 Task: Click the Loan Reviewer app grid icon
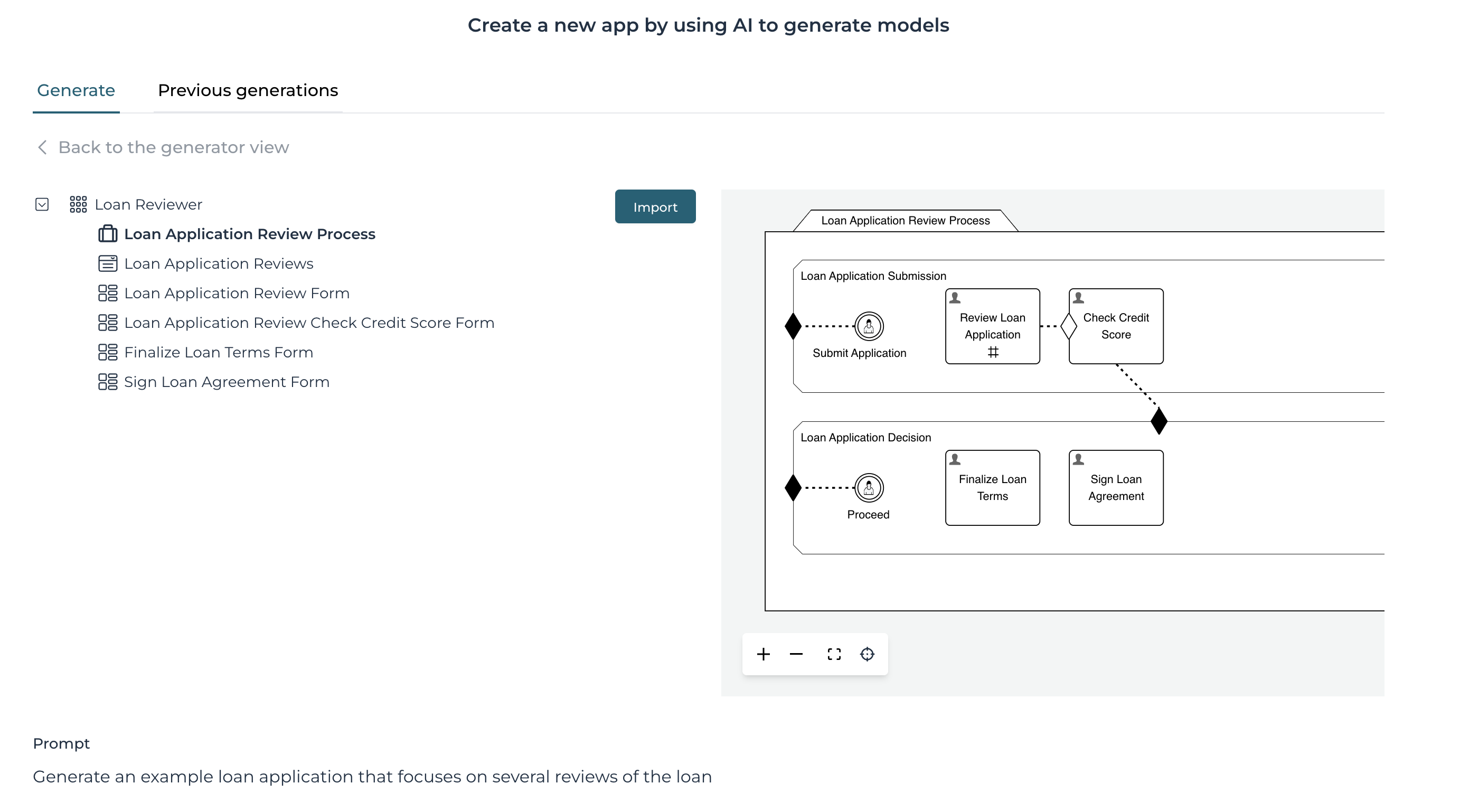(78, 204)
